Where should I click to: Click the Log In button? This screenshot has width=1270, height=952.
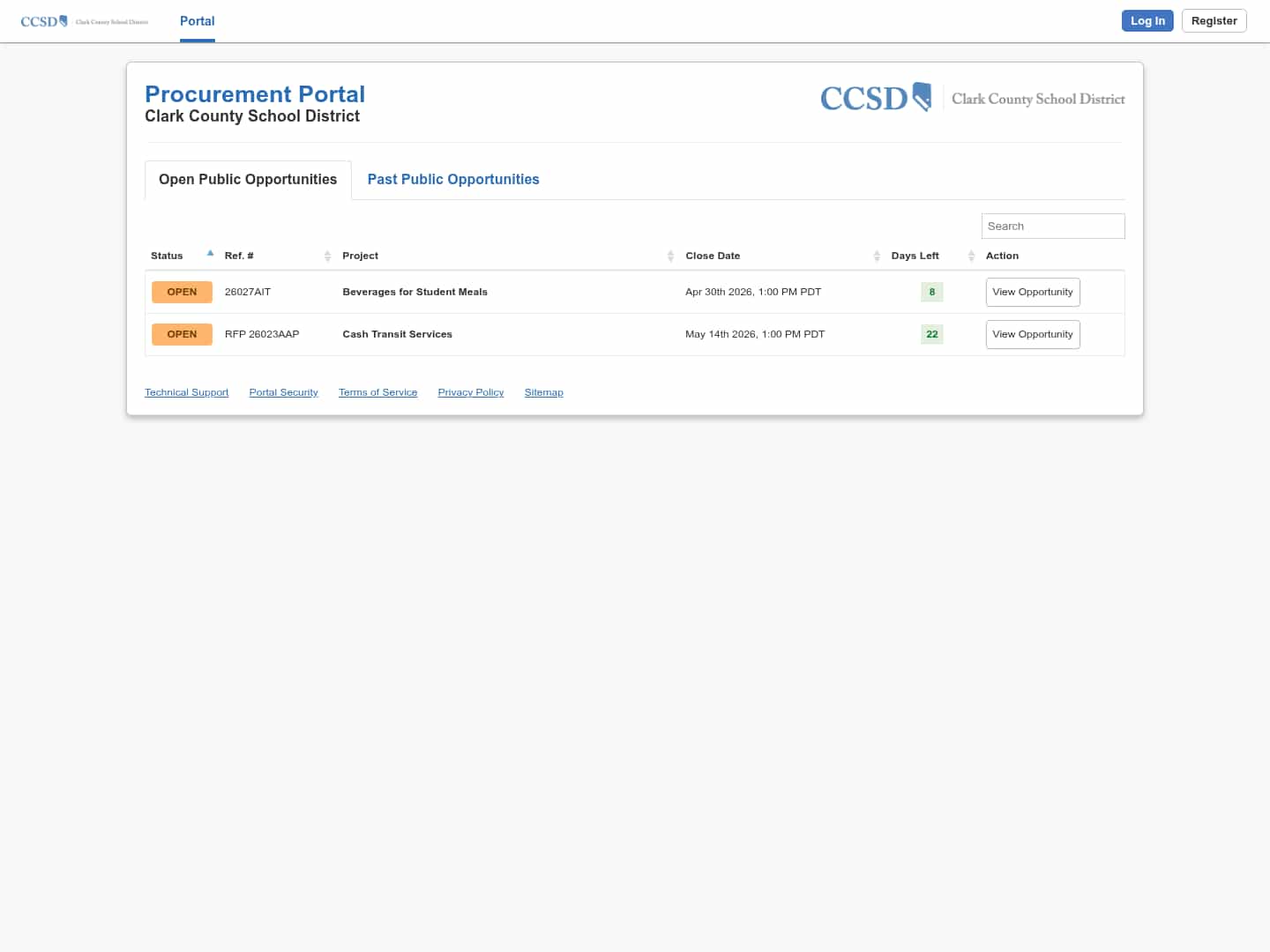point(1147,20)
